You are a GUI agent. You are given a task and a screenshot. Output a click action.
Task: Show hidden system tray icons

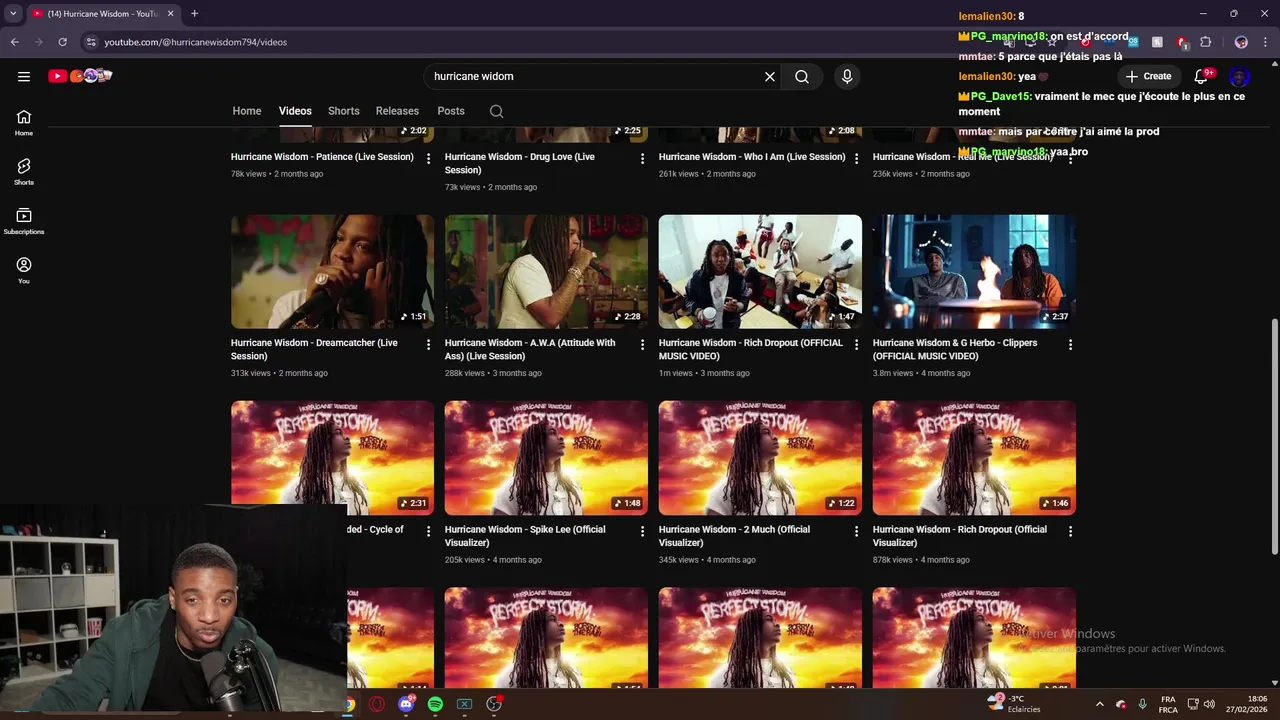(1100, 704)
